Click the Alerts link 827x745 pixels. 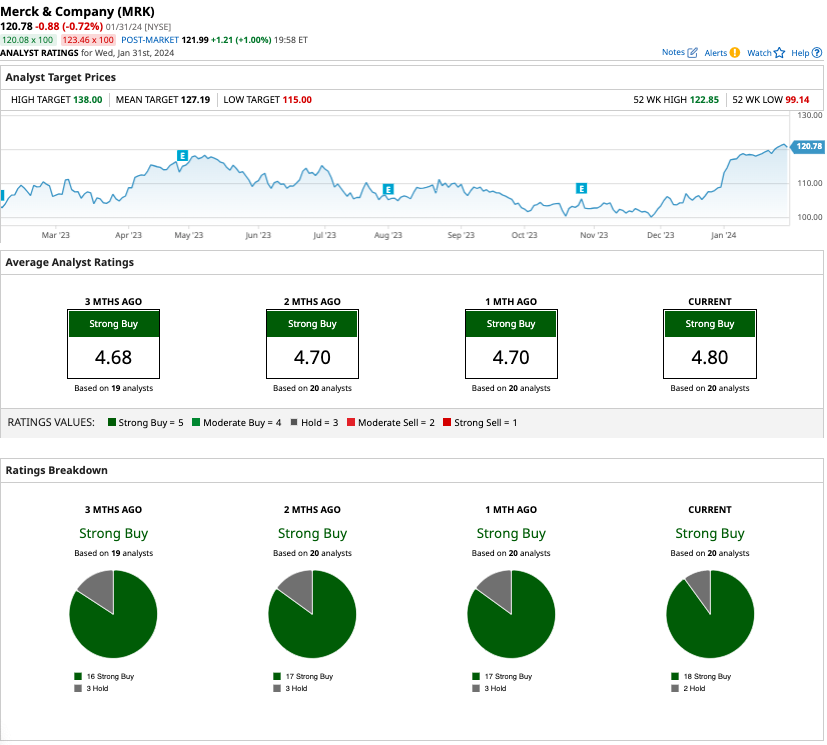point(716,53)
